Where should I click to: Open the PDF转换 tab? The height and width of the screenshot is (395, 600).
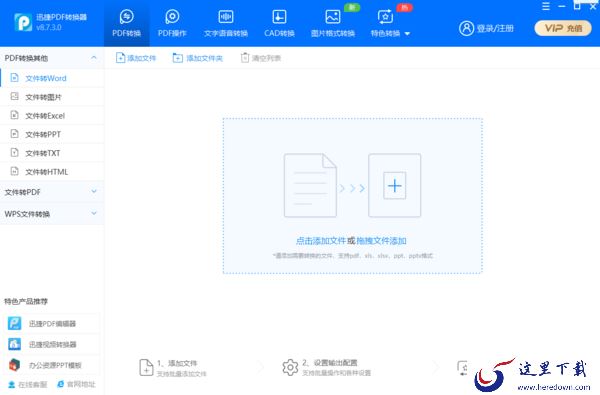[x=127, y=23]
